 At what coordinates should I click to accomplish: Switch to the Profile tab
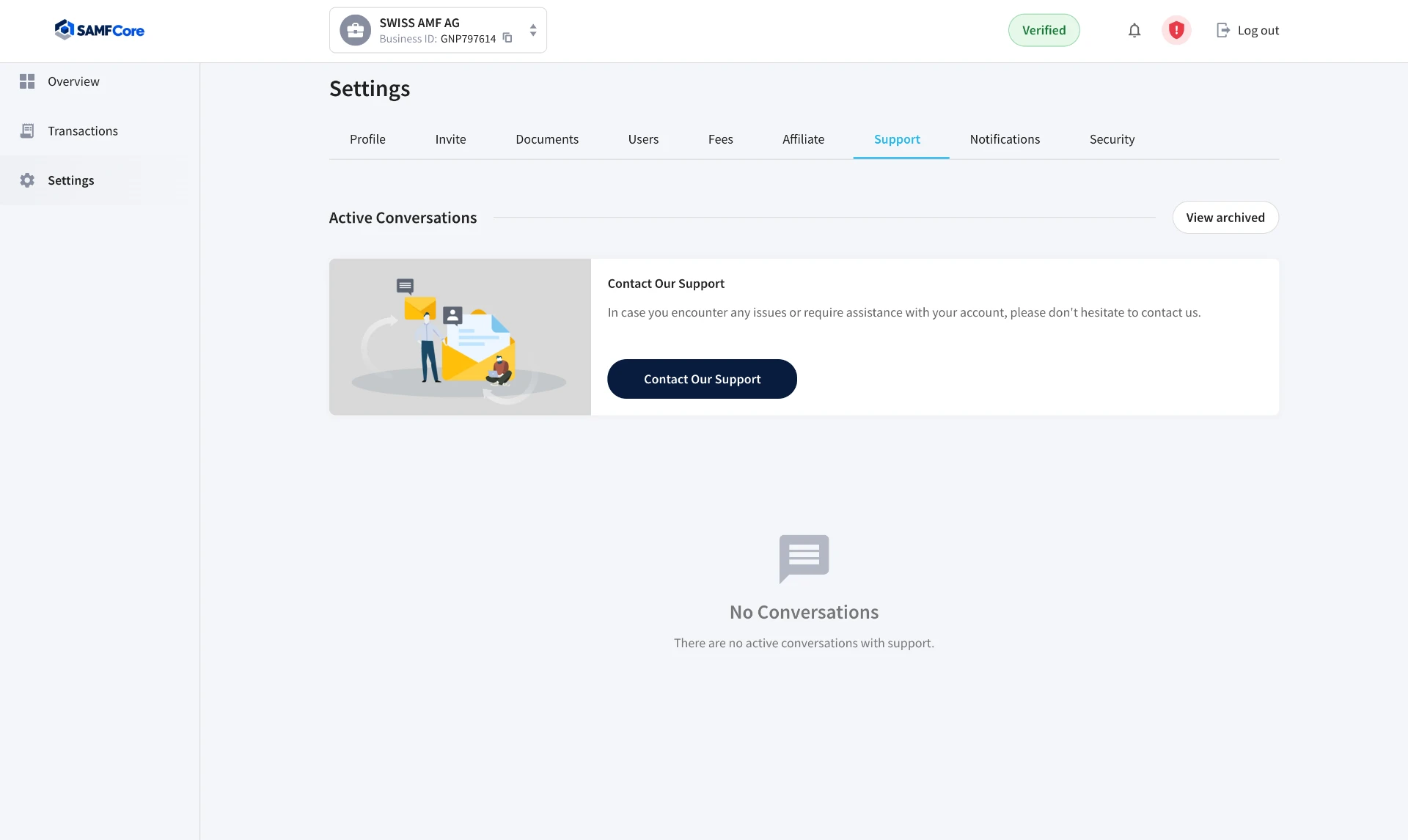click(x=367, y=139)
